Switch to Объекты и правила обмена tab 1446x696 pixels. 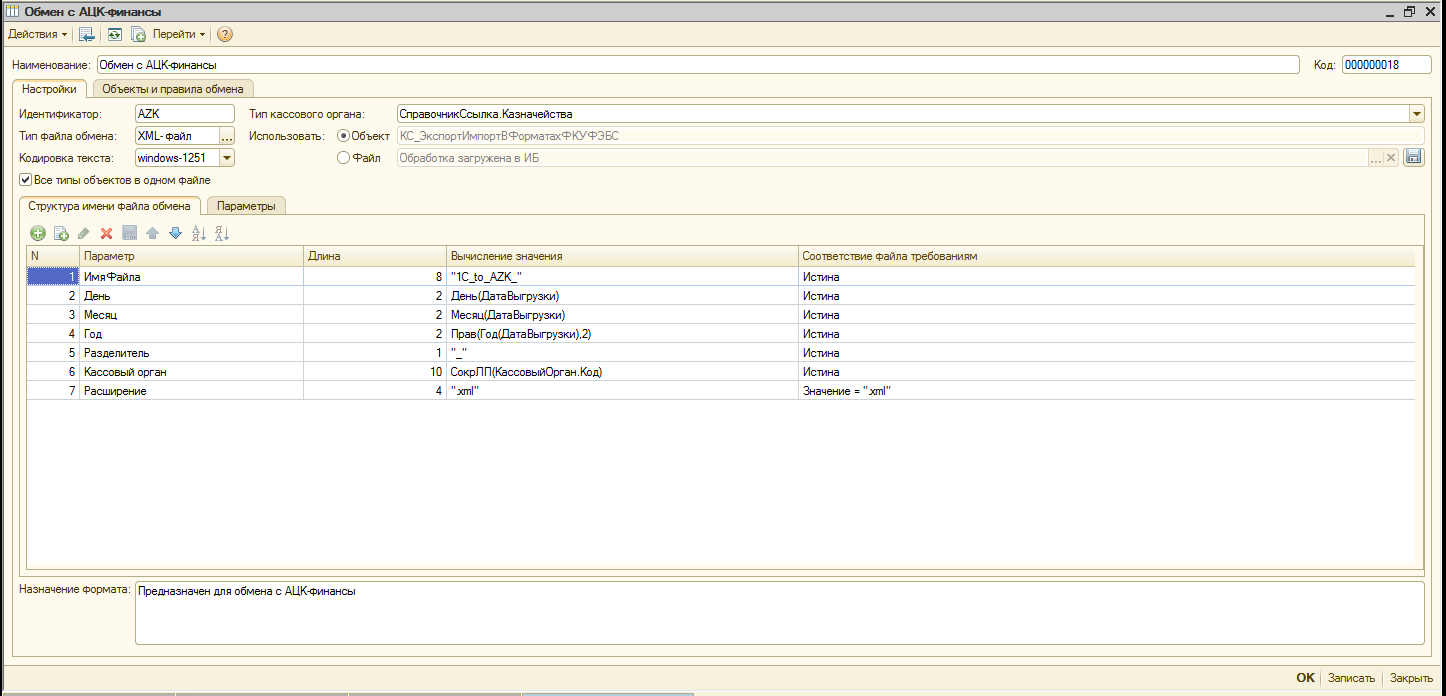pos(173,89)
